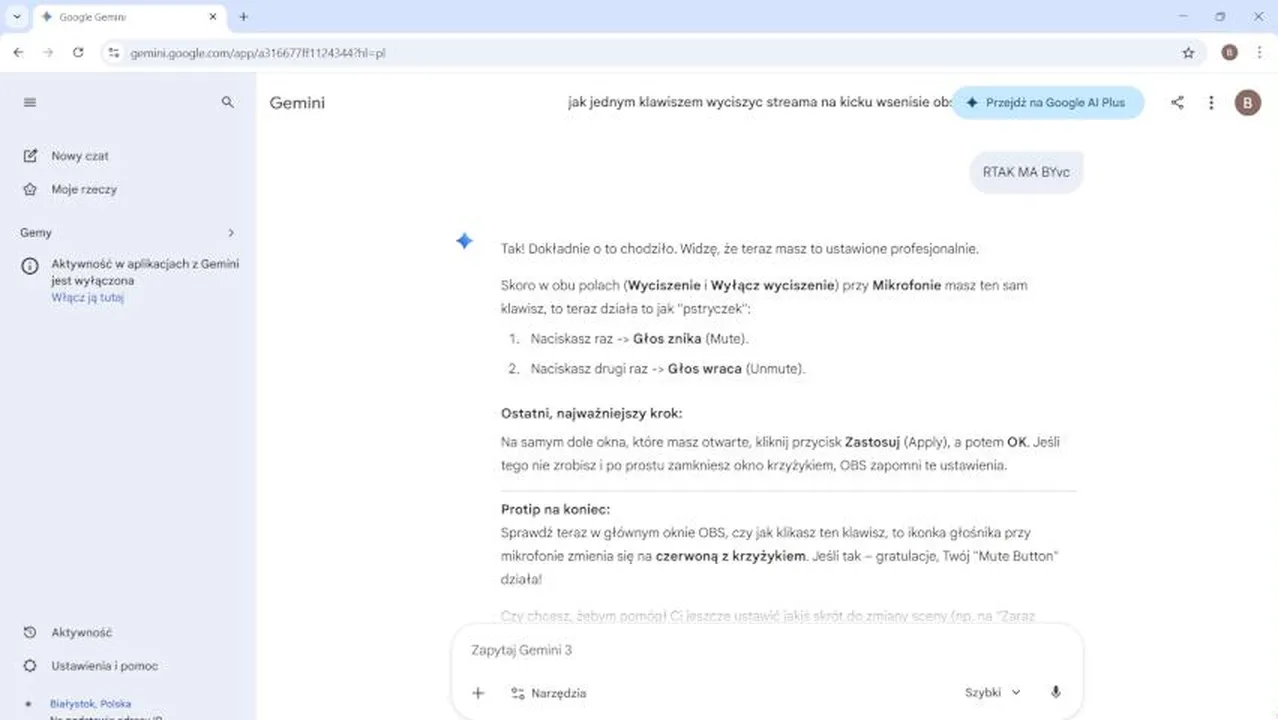
Task: Open Moje rzeczy in the sidebar
Action: point(70,189)
